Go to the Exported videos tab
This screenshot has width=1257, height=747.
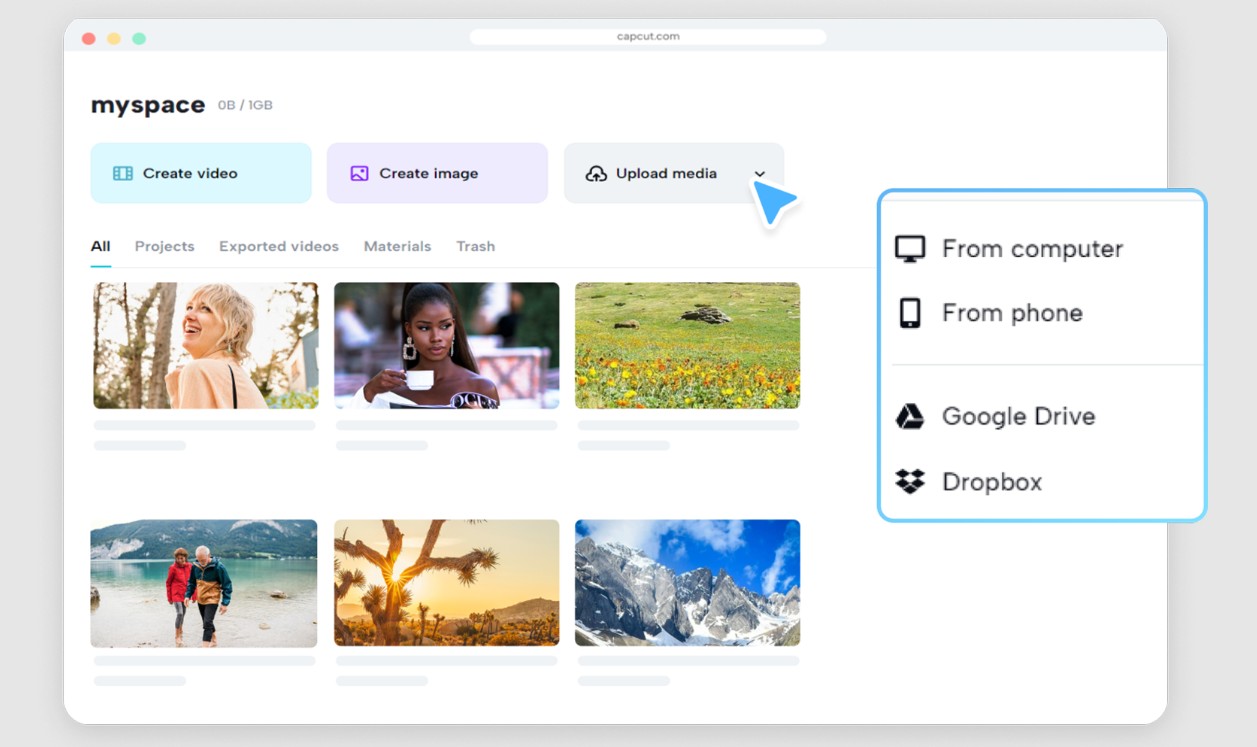(279, 246)
